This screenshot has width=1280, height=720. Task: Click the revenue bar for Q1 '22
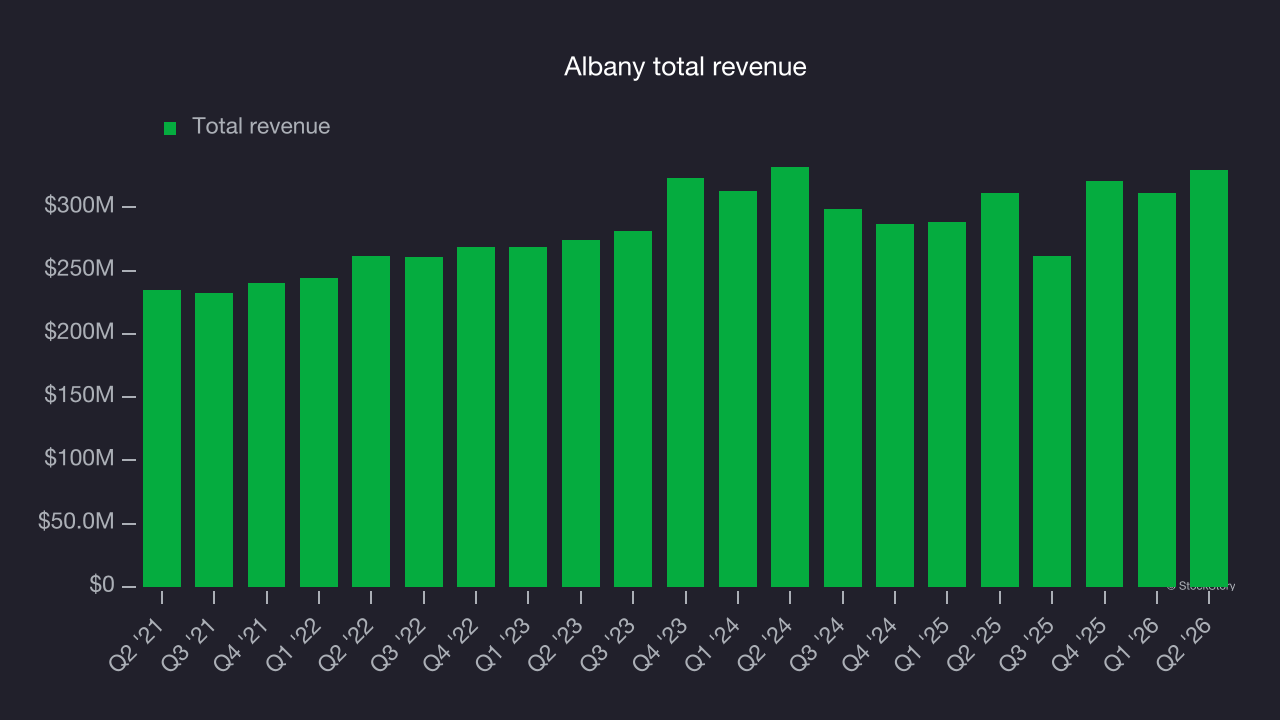pyautogui.click(x=319, y=432)
